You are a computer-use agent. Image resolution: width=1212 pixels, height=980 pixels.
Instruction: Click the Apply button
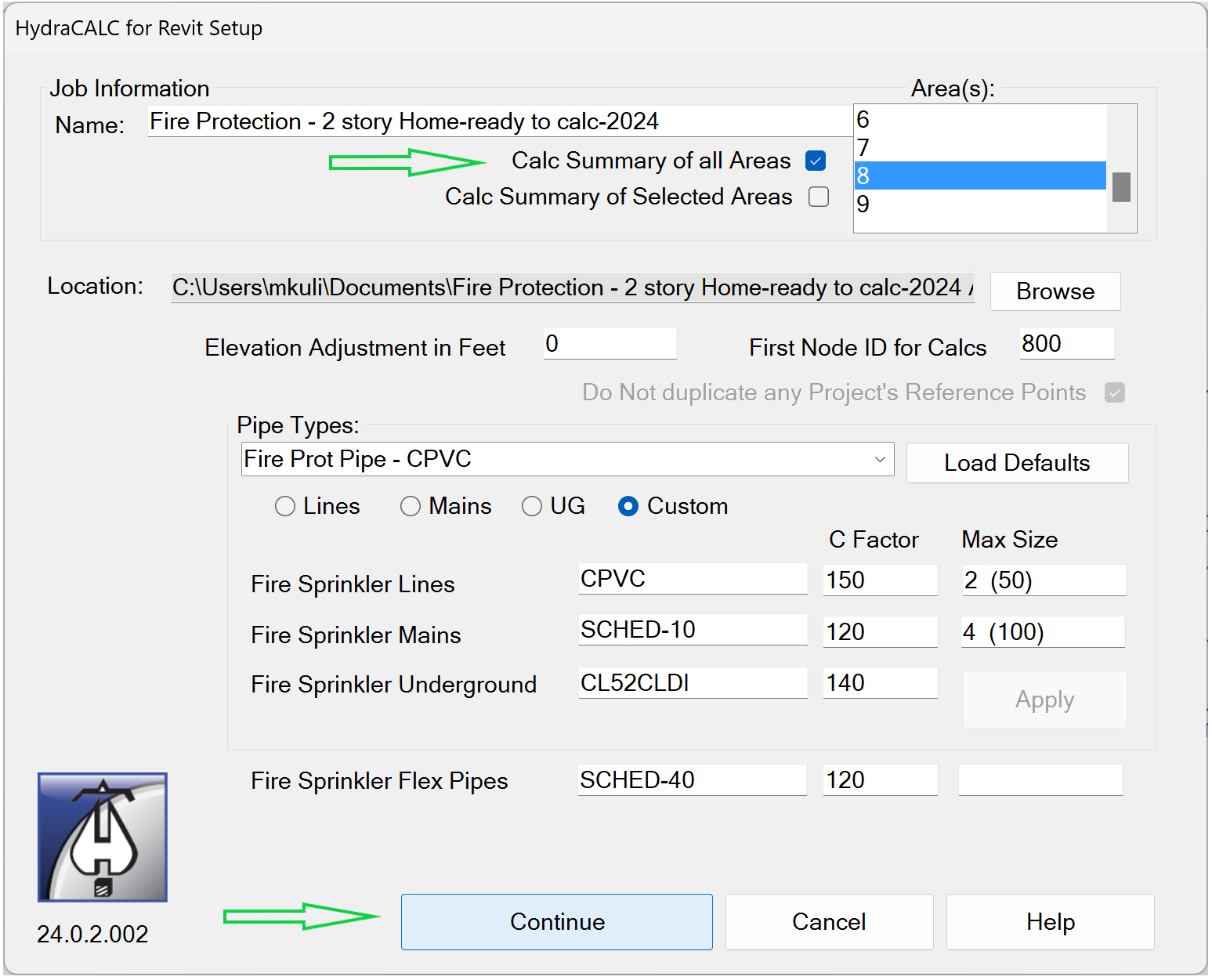1044,700
